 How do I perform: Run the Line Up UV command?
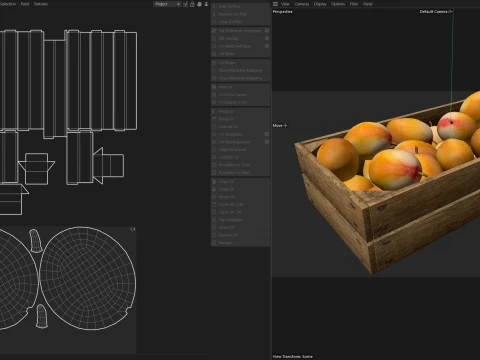(x=240, y=127)
